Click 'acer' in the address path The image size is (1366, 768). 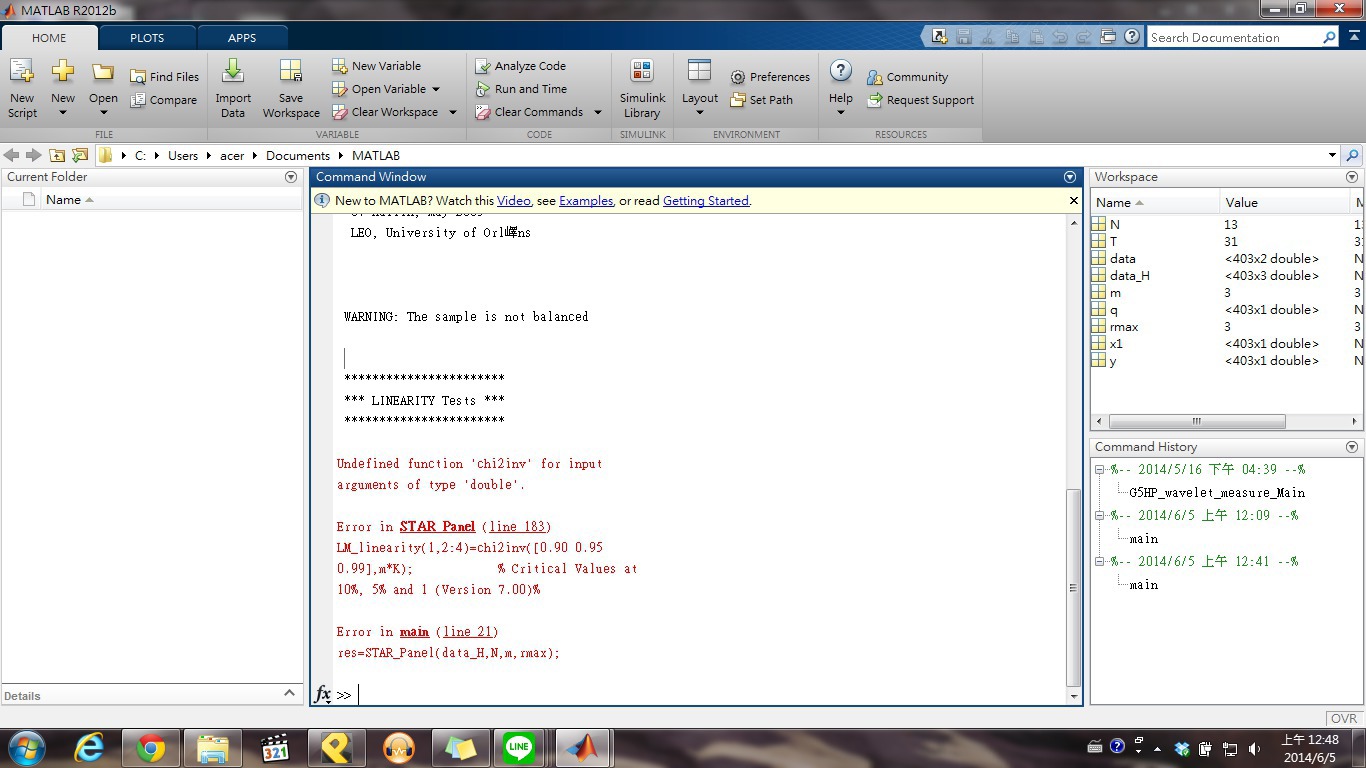click(232, 155)
